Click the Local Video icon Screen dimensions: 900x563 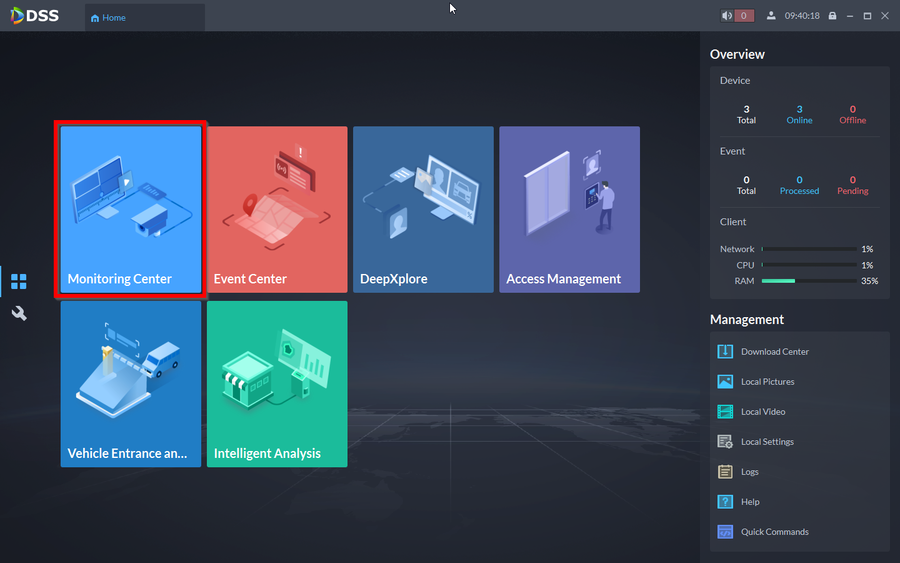pos(726,412)
